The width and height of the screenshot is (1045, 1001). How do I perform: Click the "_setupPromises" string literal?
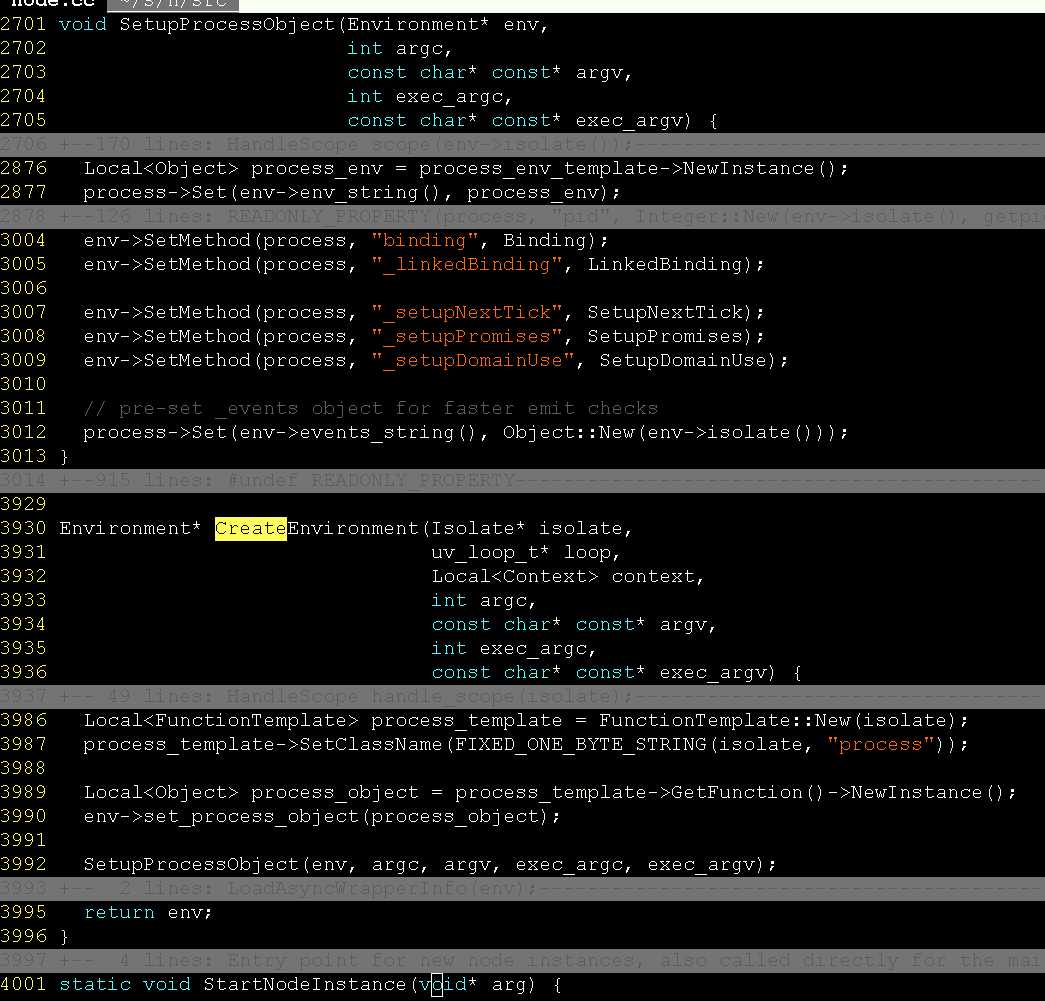coord(467,337)
